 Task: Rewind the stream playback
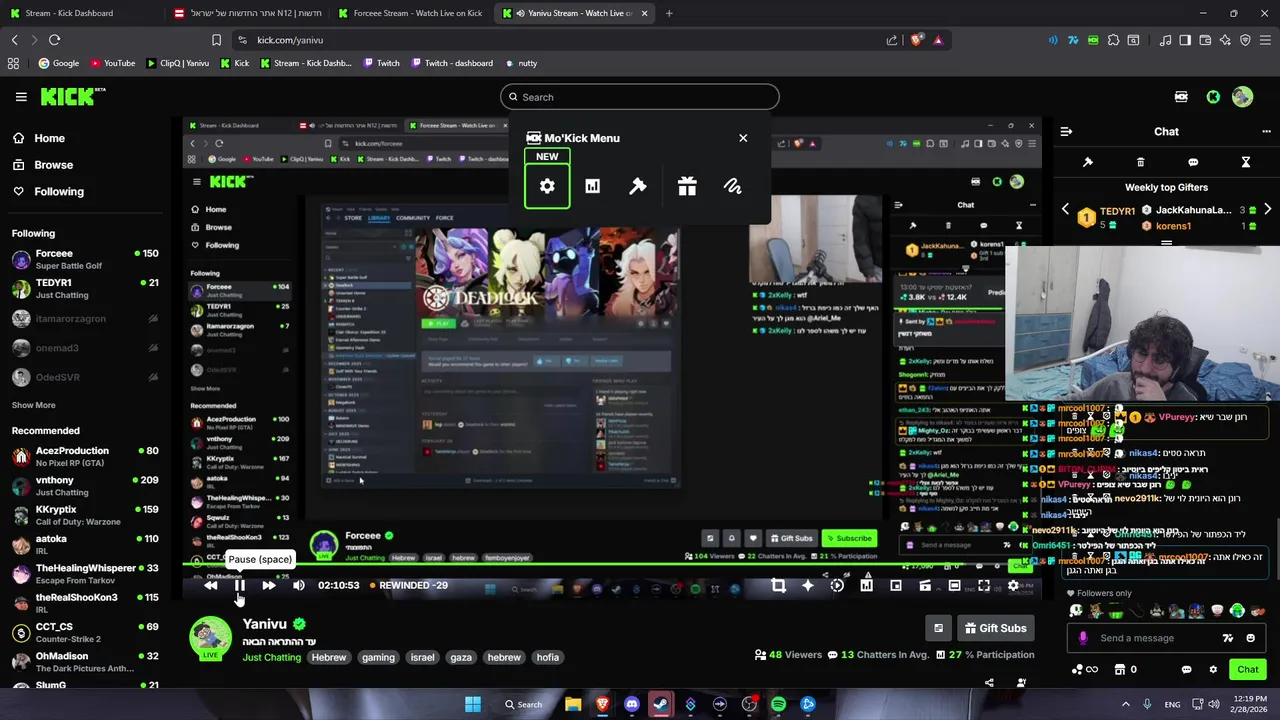coord(211,586)
